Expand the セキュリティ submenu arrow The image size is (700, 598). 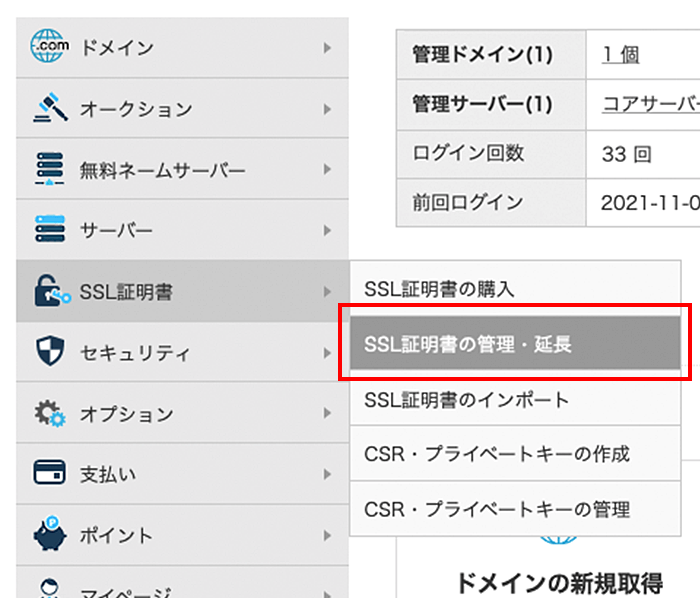(x=327, y=353)
